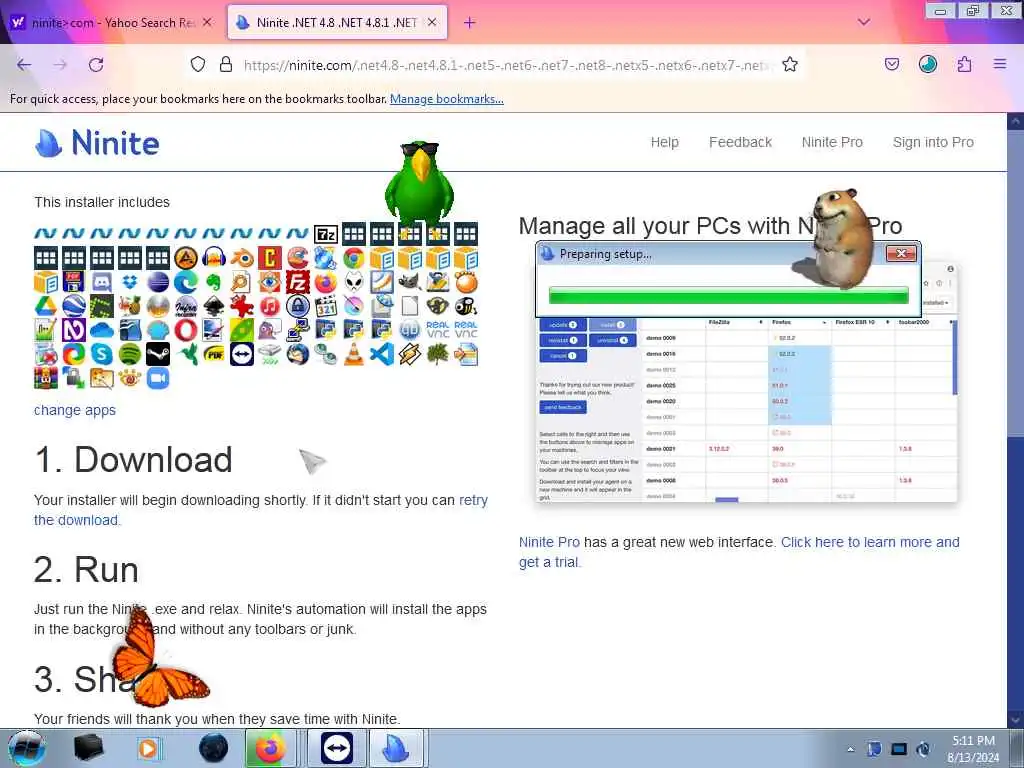The height and width of the screenshot is (768, 1024).
Task: Switch to the Yahoo Search Results tab
Action: click(x=112, y=22)
